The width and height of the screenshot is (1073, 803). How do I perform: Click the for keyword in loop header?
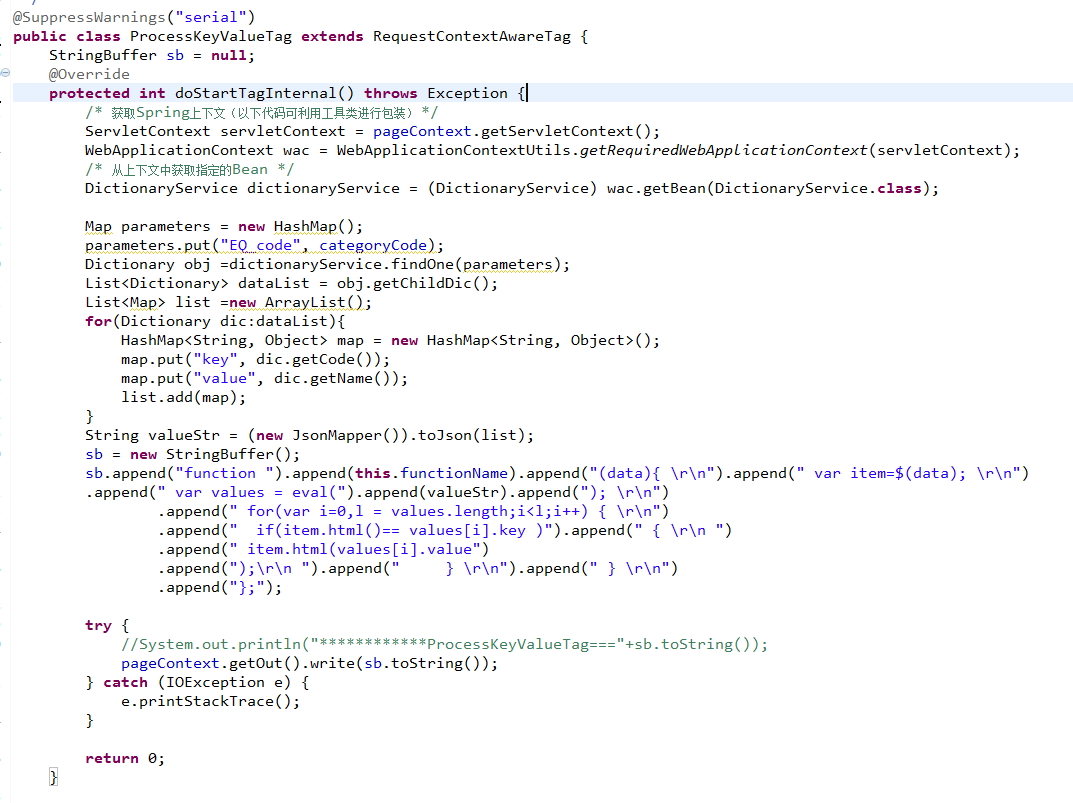tap(99, 321)
